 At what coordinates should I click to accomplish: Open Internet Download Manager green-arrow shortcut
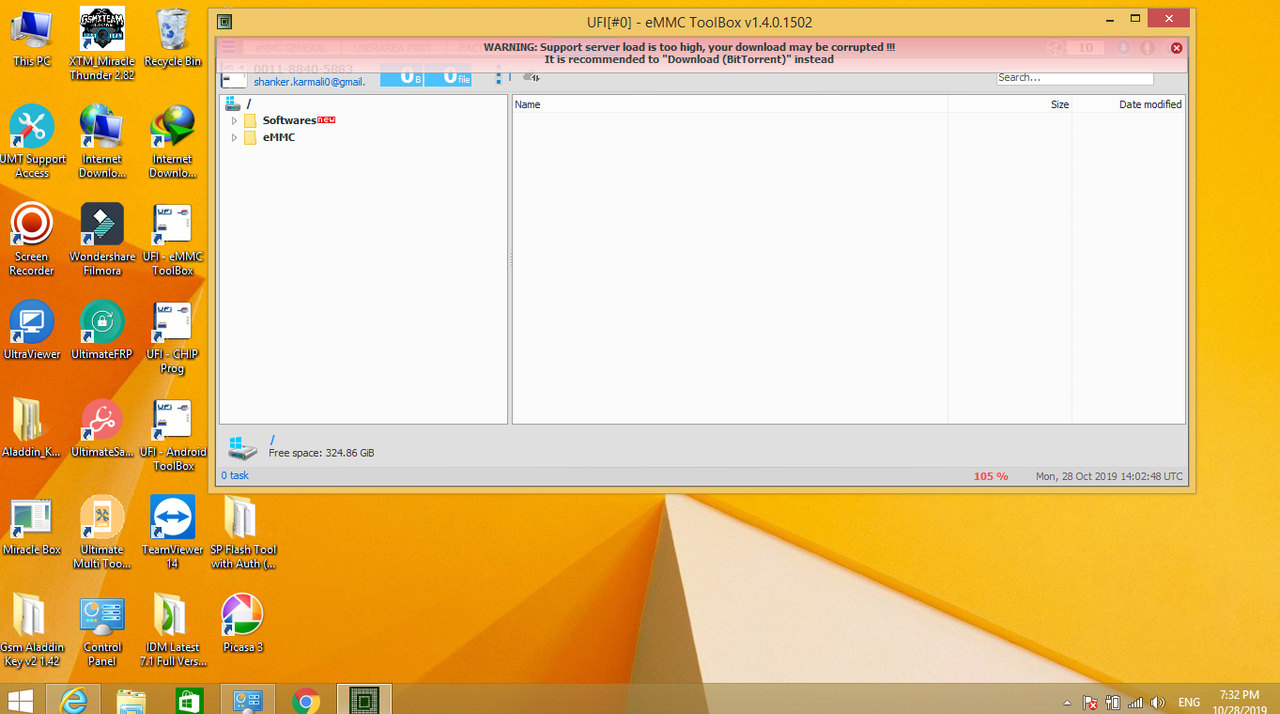(x=172, y=141)
